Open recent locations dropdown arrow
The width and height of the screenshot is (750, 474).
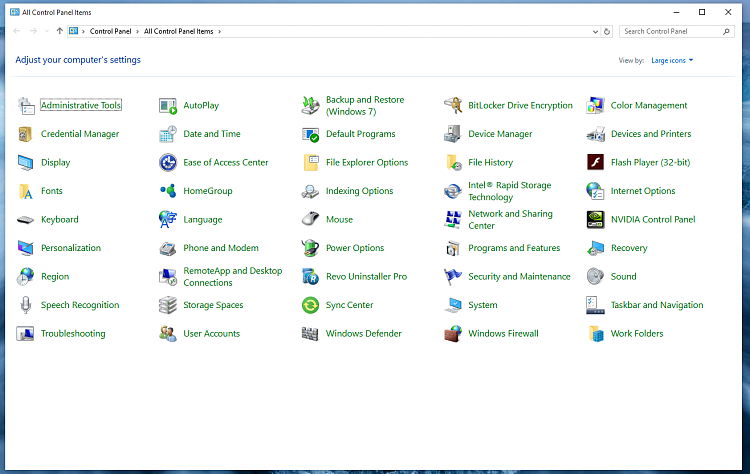(x=46, y=32)
